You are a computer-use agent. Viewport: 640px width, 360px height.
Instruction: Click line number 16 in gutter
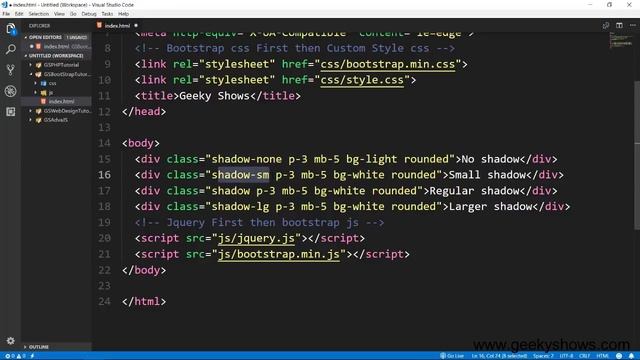(104, 175)
